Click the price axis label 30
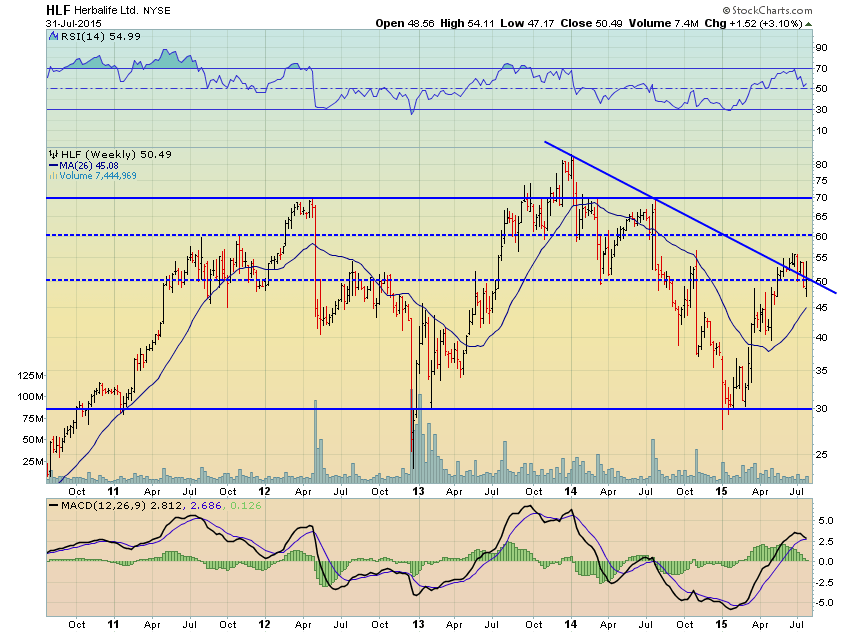Screen dimensions: 850x633 (x=822, y=409)
